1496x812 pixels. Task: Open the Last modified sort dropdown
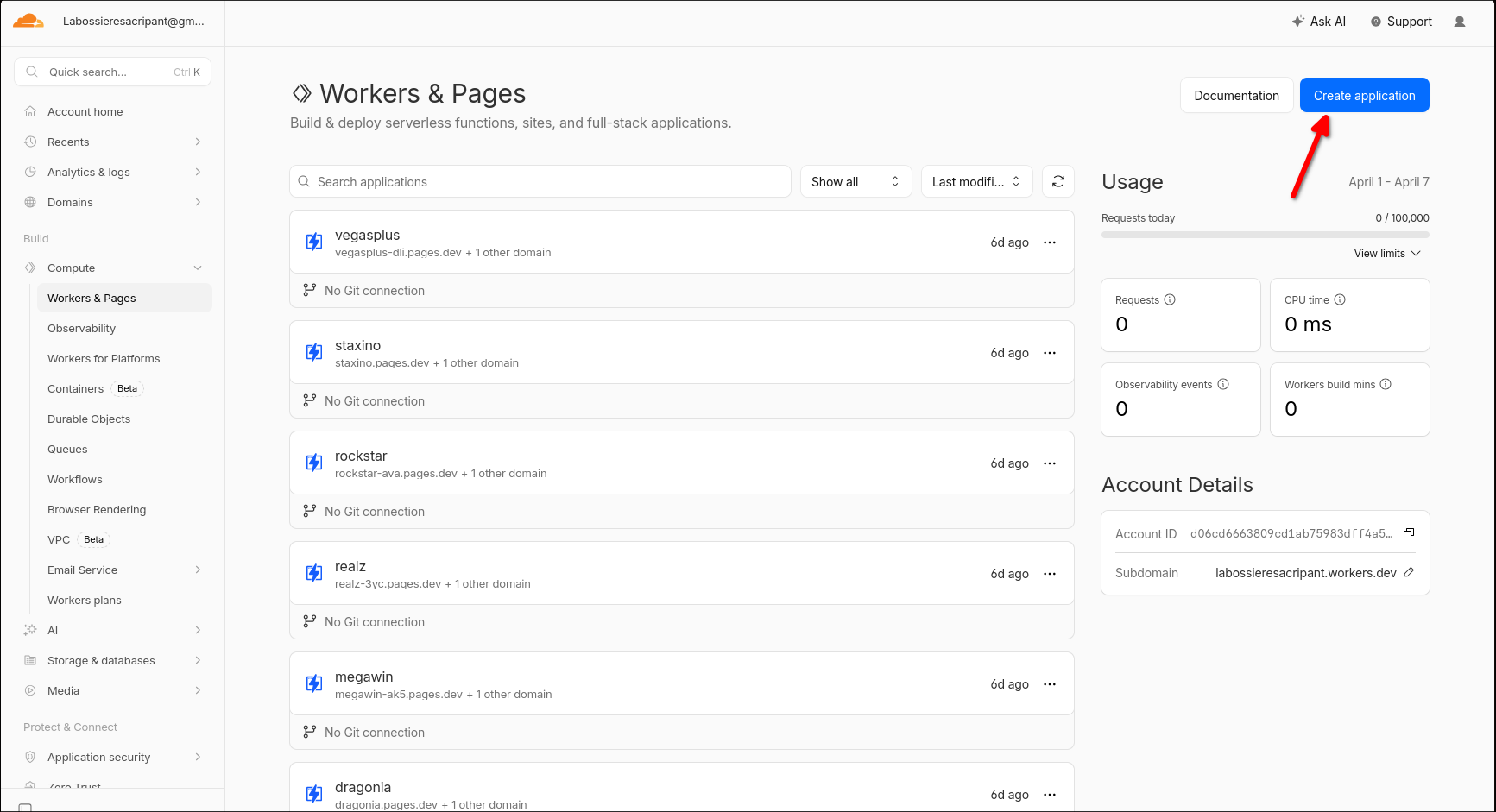click(976, 181)
